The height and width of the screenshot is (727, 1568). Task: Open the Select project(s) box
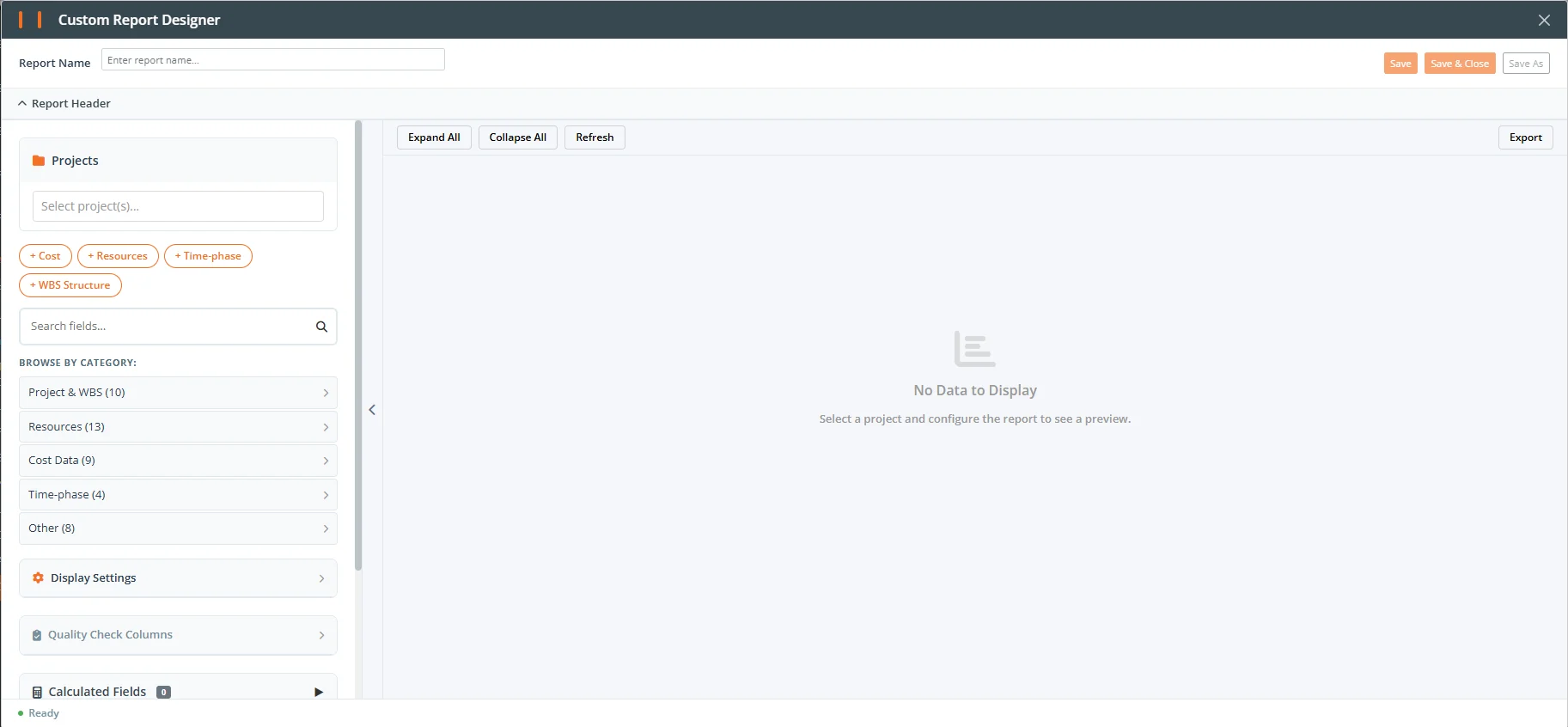pos(178,206)
